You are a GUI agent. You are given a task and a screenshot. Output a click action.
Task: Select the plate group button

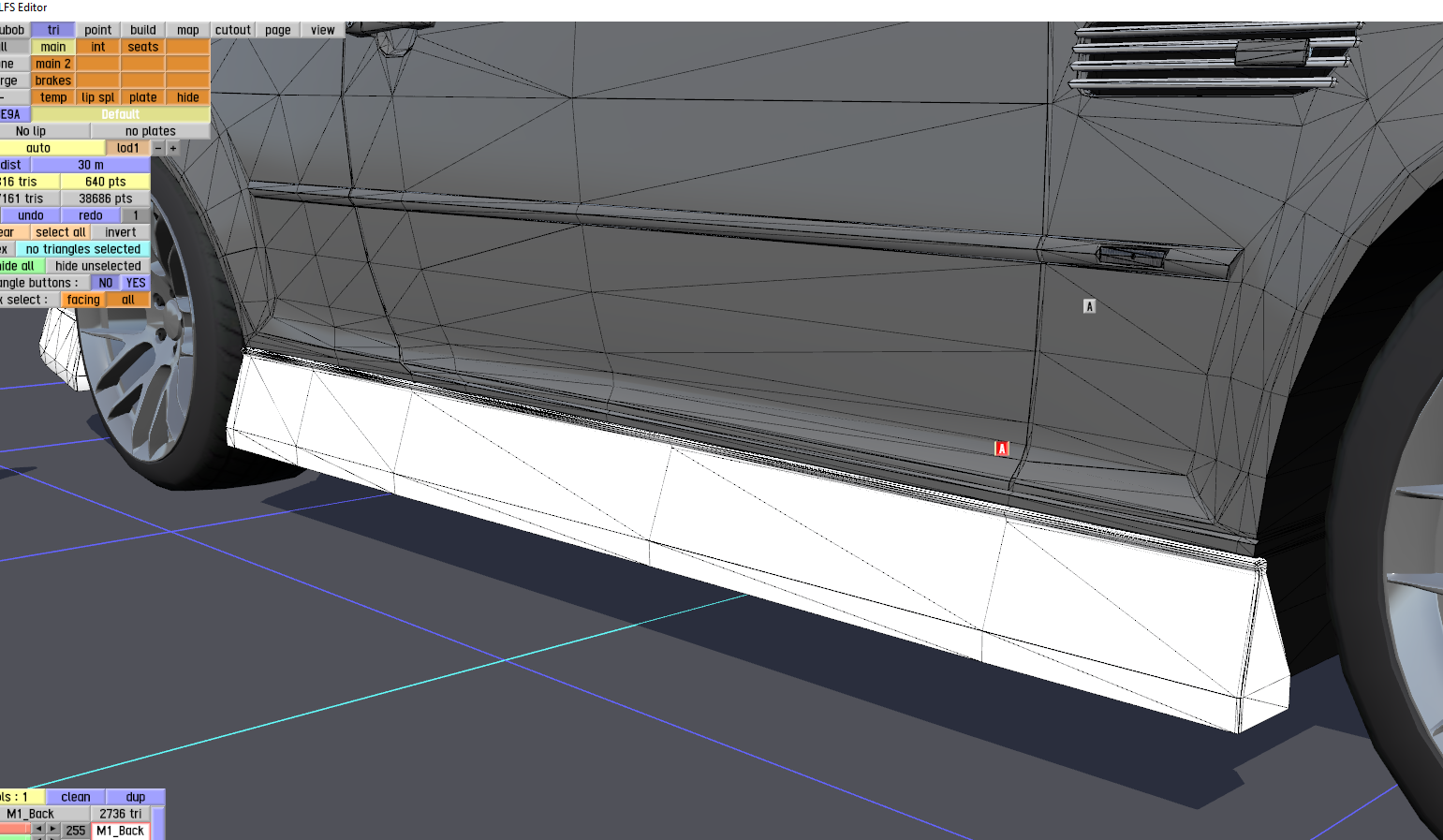pyautogui.click(x=143, y=97)
